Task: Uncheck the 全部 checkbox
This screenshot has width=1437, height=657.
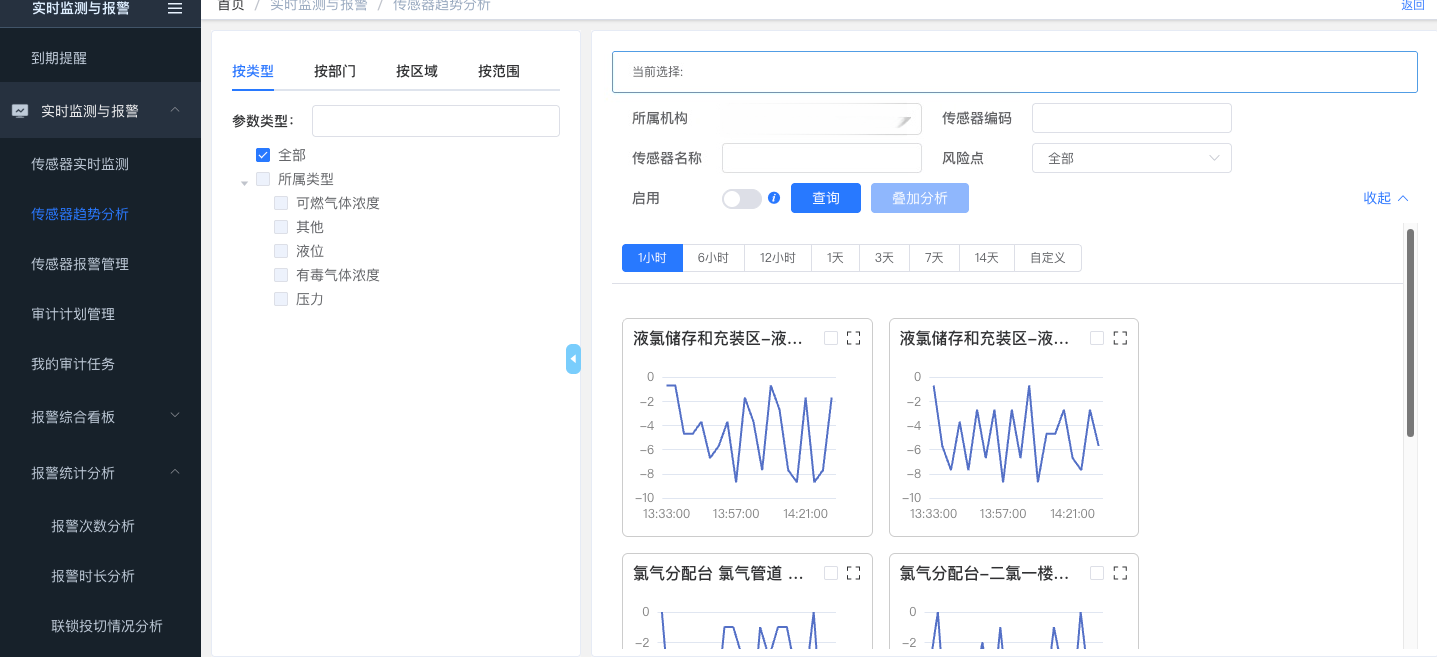Action: click(x=263, y=155)
